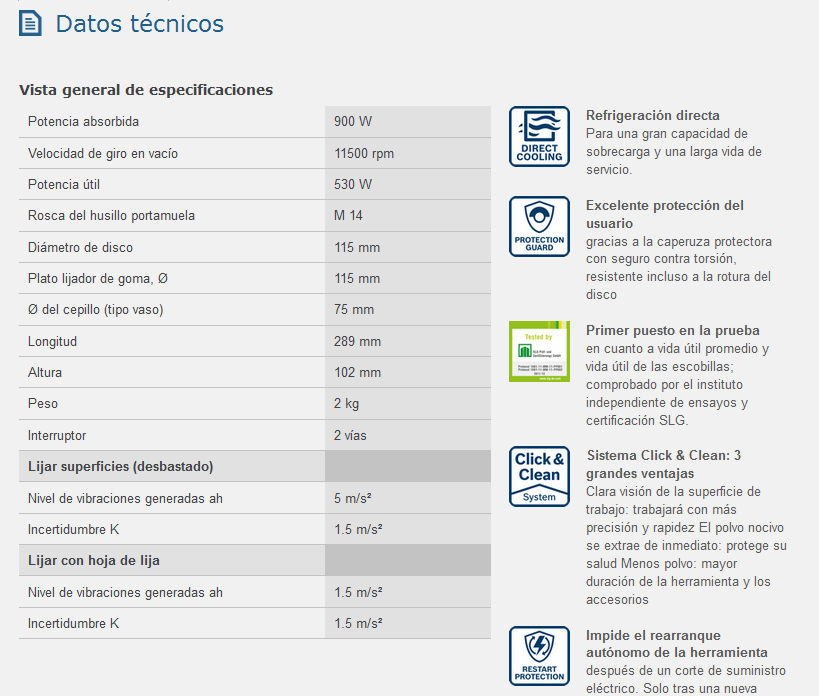The image size is (819, 696).
Task: Click the Datos técnicos heading
Action: (x=140, y=24)
